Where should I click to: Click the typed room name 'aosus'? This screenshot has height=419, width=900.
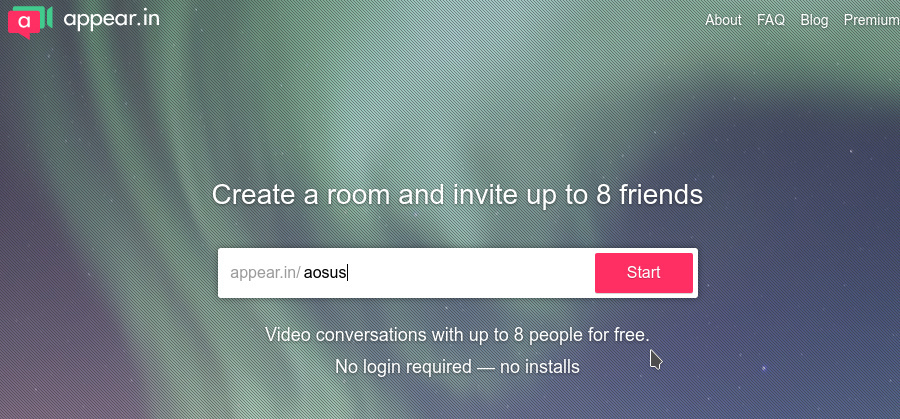325,273
